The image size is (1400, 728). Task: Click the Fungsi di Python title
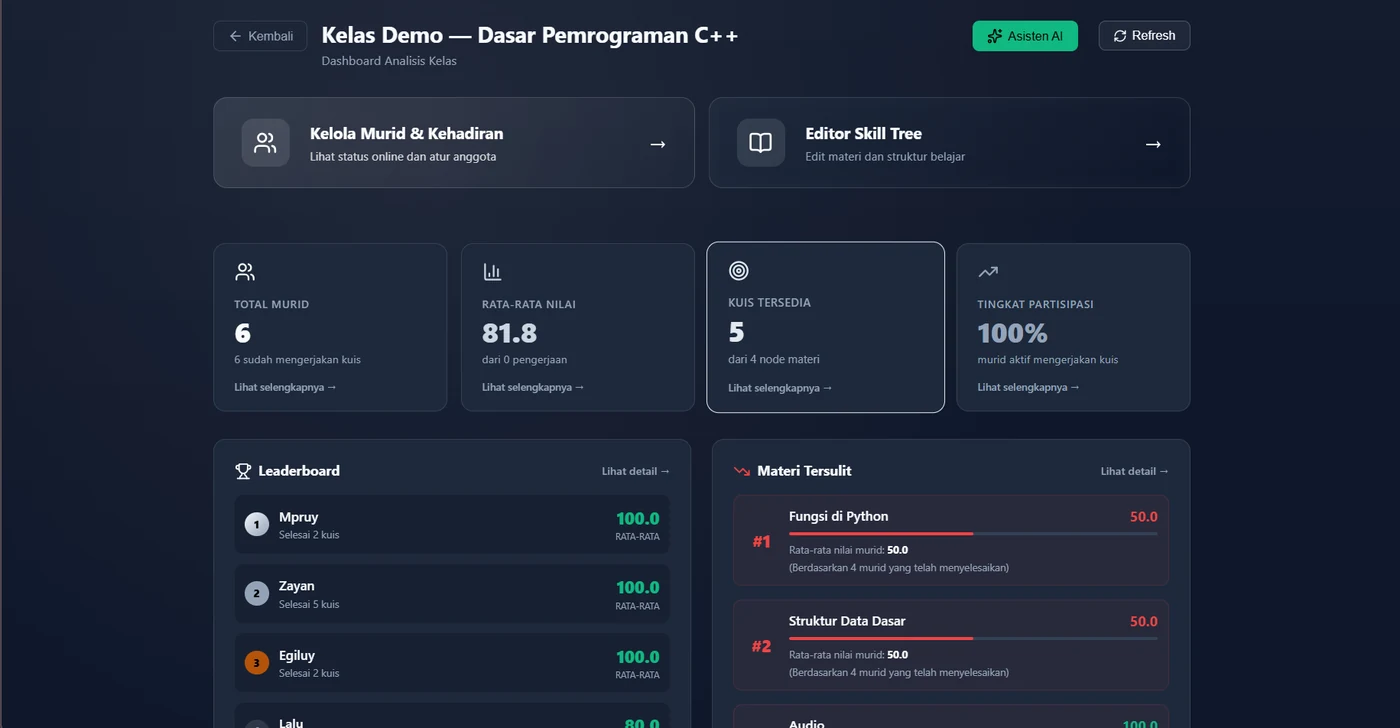click(838, 517)
